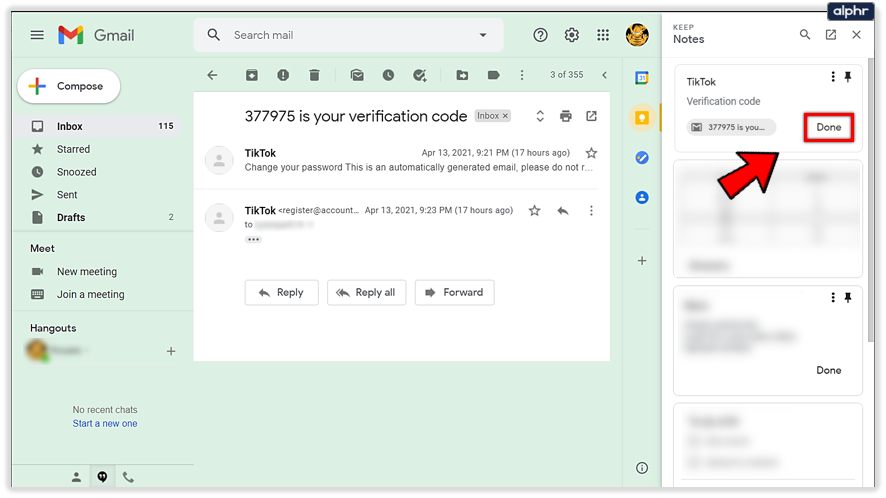Click the info icon in the side panel
The width and height of the screenshot is (886, 498).
click(642, 468)
